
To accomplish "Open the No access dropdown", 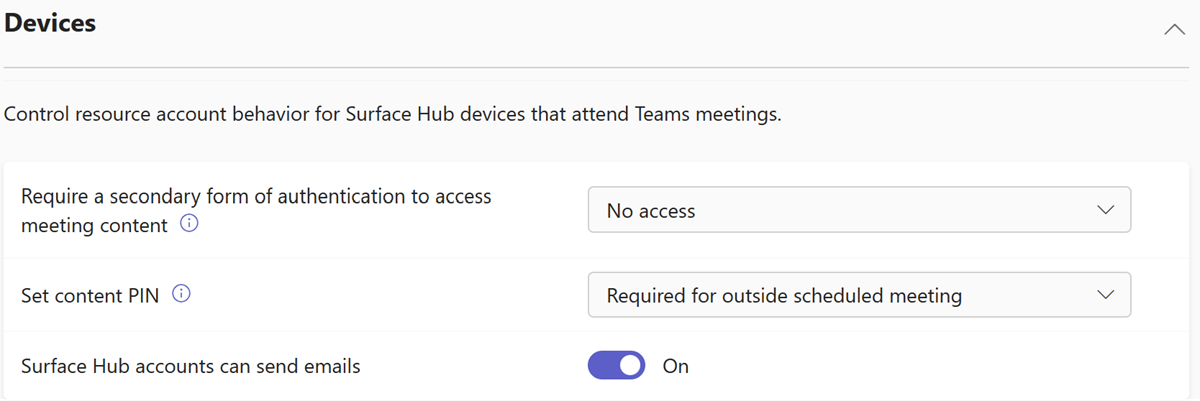I will [x=859, y=209].
